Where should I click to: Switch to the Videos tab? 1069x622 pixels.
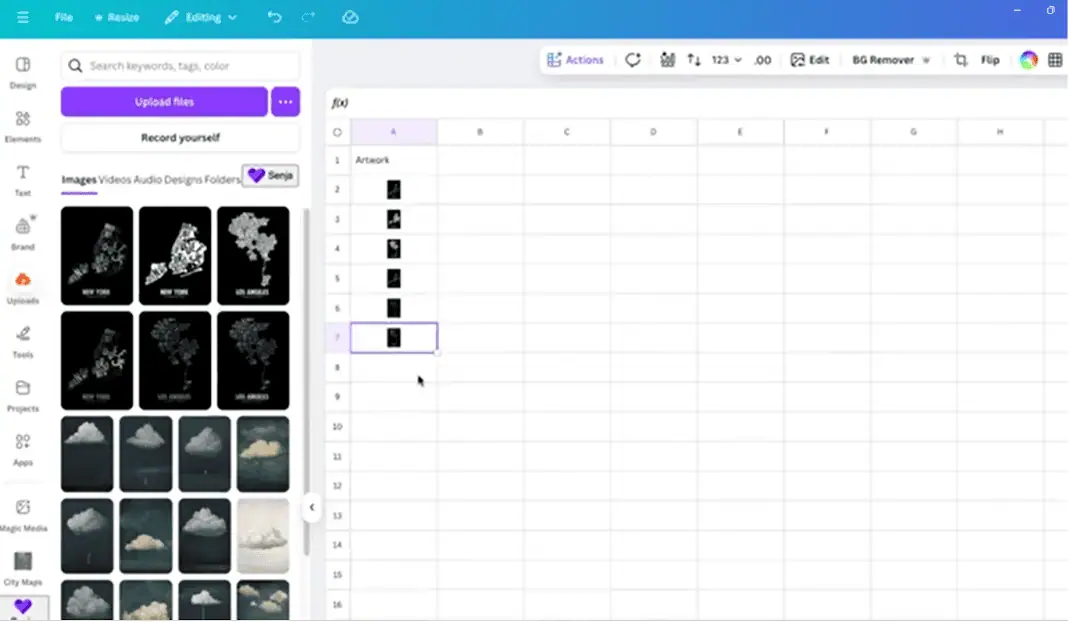click(x=115, y=180)
